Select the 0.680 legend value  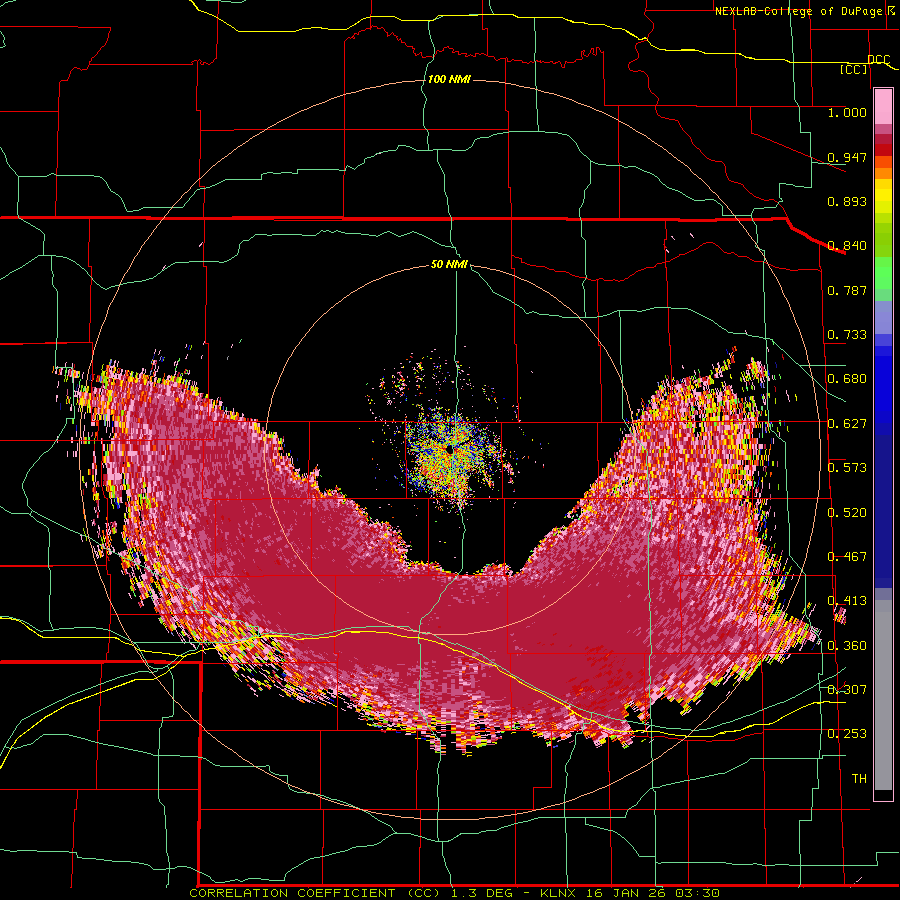click(x=847, y=379)
